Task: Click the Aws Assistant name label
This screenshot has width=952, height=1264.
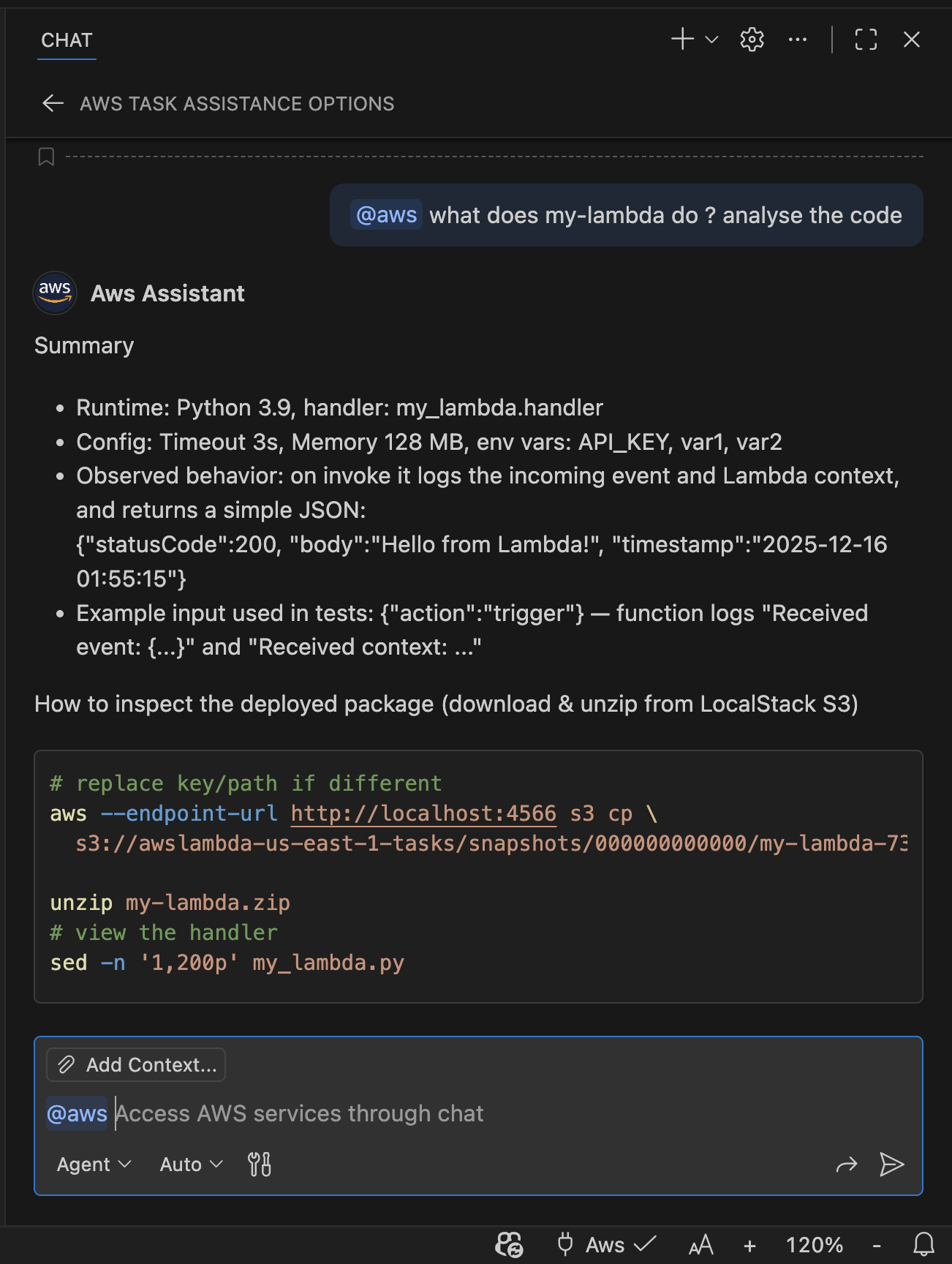Action: pos(167,293)
